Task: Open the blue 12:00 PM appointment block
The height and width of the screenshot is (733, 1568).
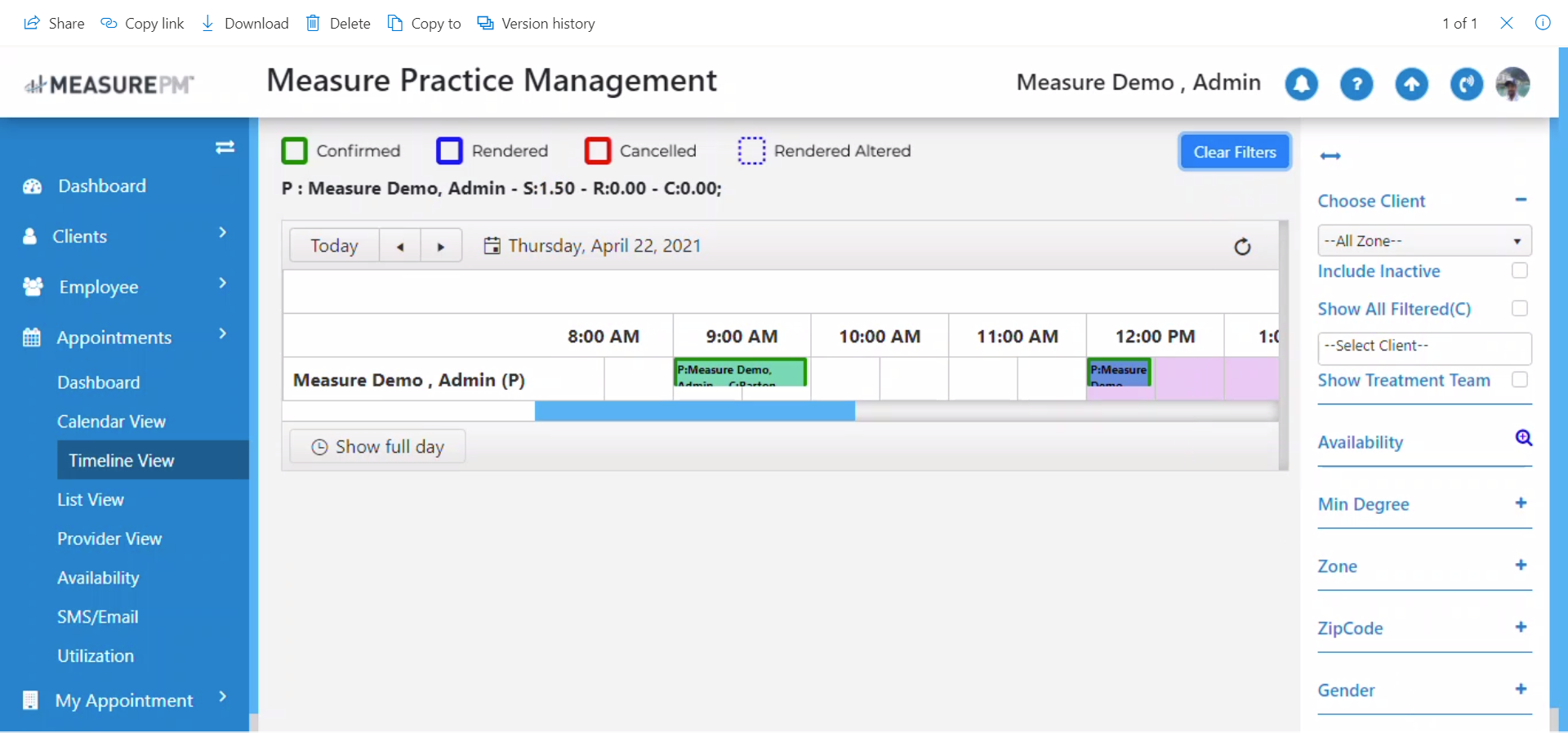Action: (1119, 372)
